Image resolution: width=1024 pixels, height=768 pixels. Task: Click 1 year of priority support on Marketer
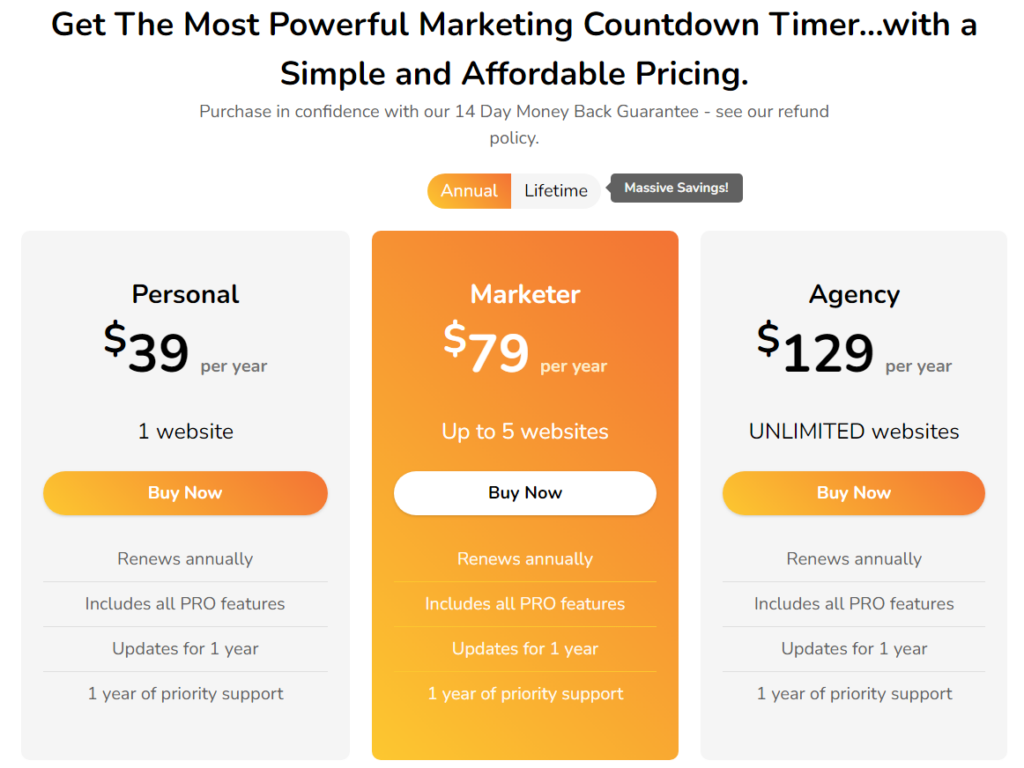[525, 693]
